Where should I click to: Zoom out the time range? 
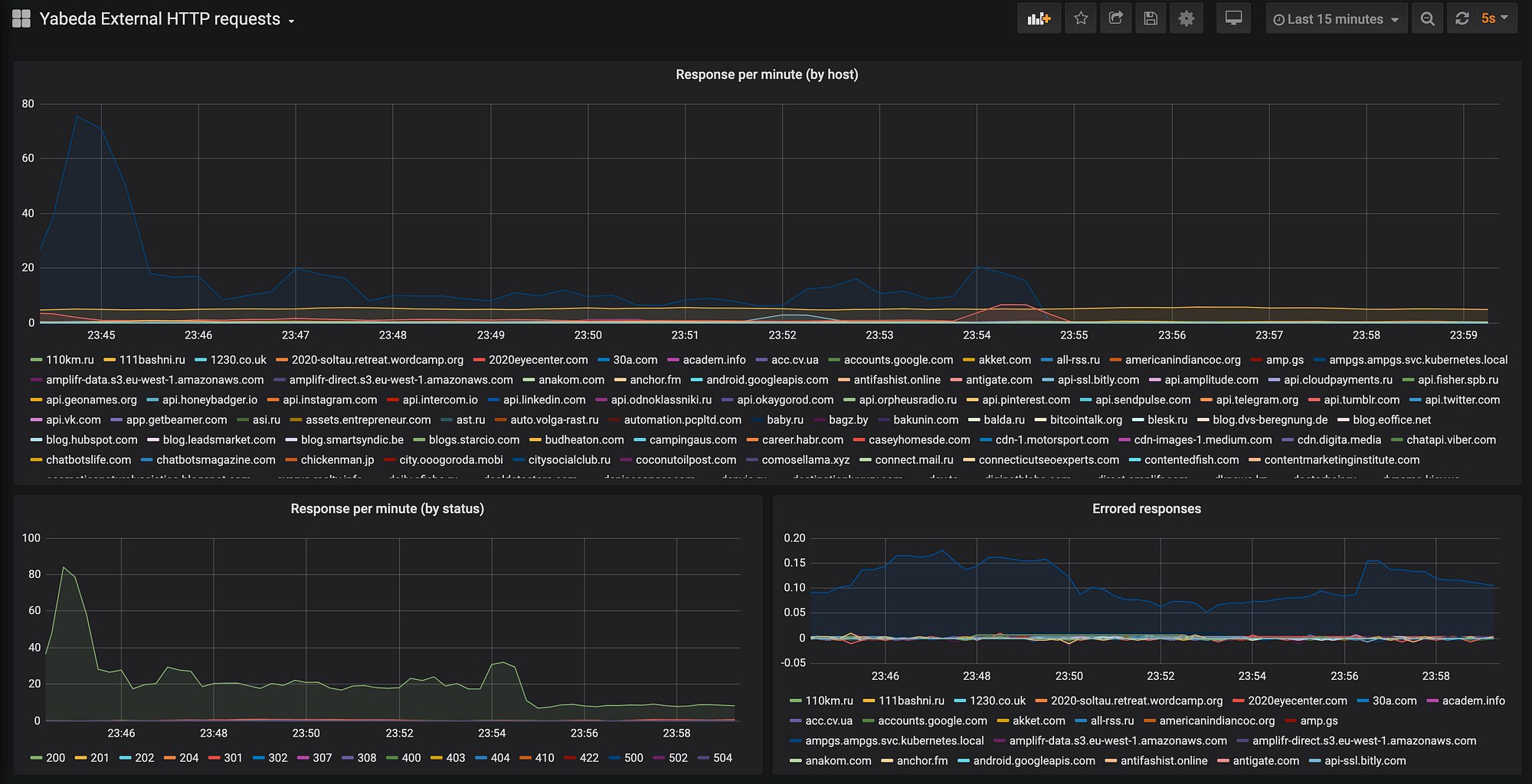1427,19
